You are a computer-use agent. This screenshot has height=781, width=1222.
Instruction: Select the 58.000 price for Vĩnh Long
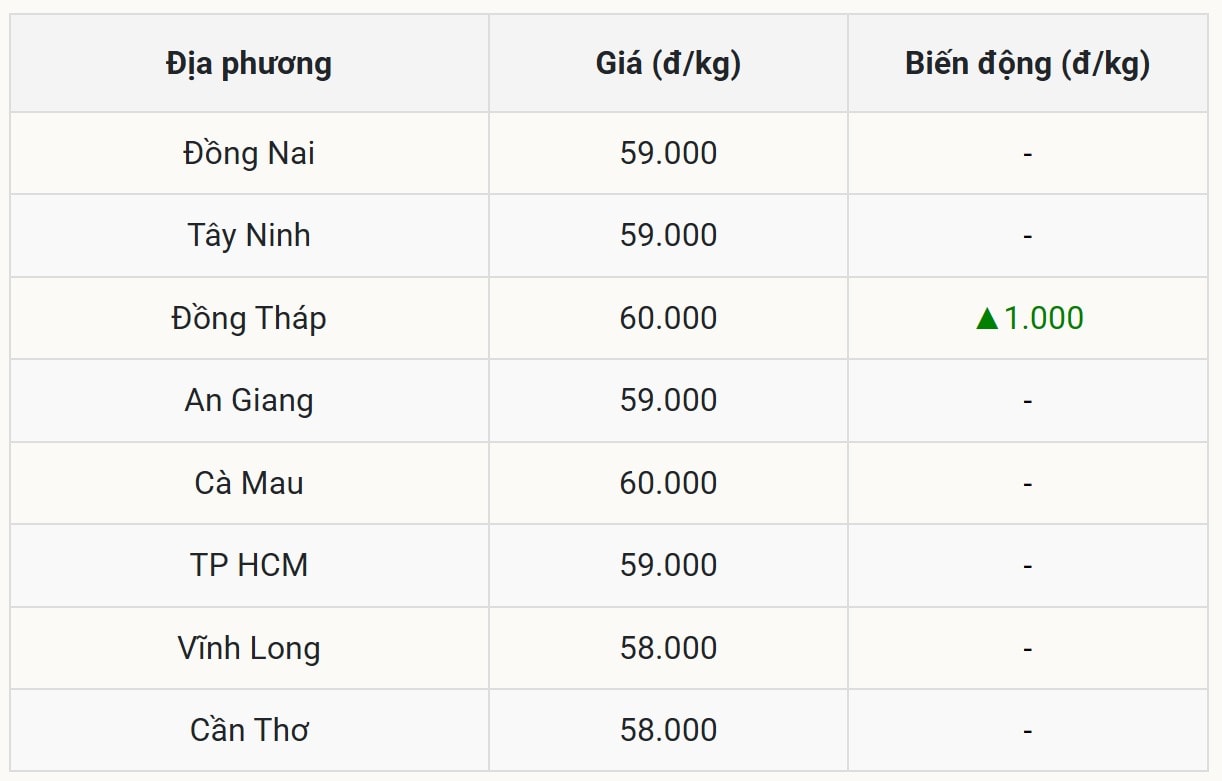(668, 649)
